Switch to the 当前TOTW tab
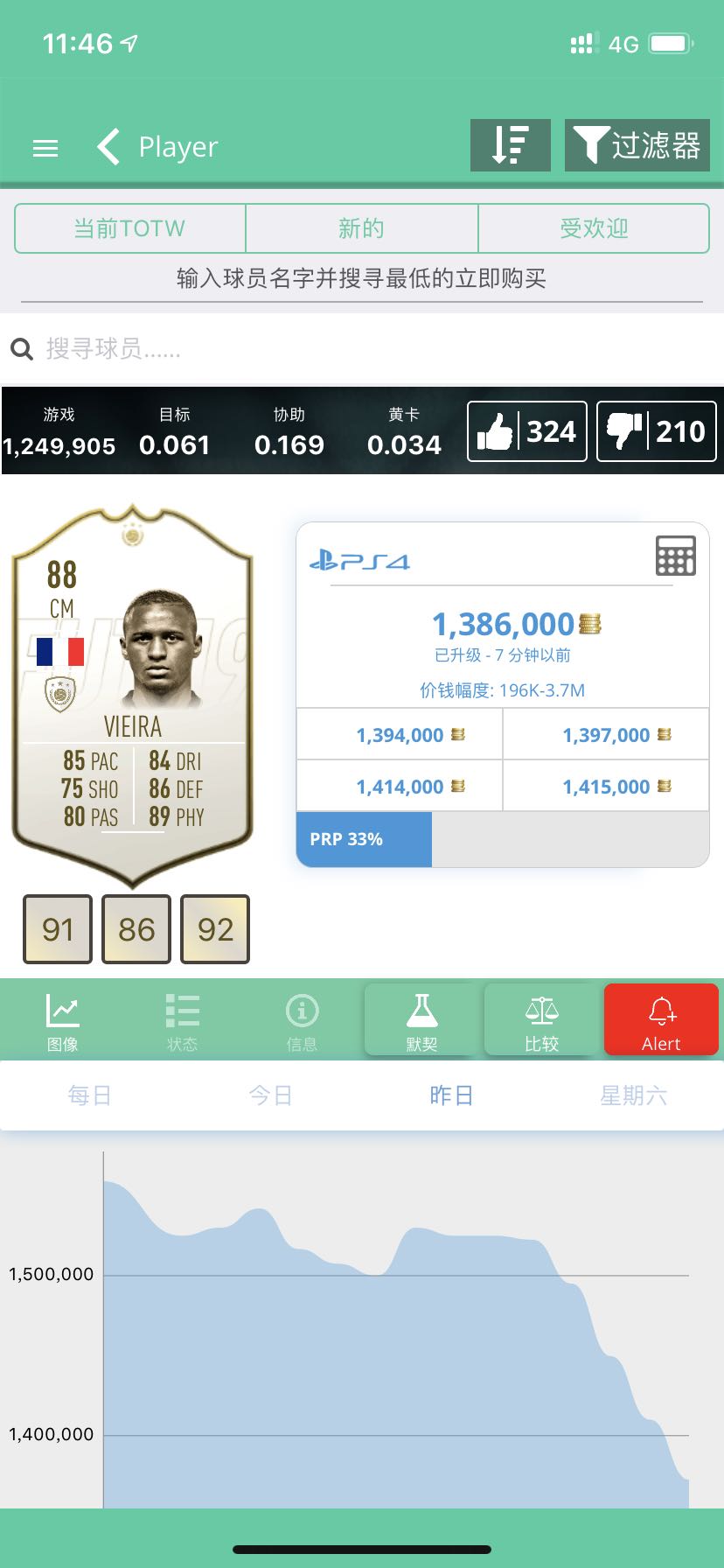Viewport: 724px width, 1568px height. point(130,228)
